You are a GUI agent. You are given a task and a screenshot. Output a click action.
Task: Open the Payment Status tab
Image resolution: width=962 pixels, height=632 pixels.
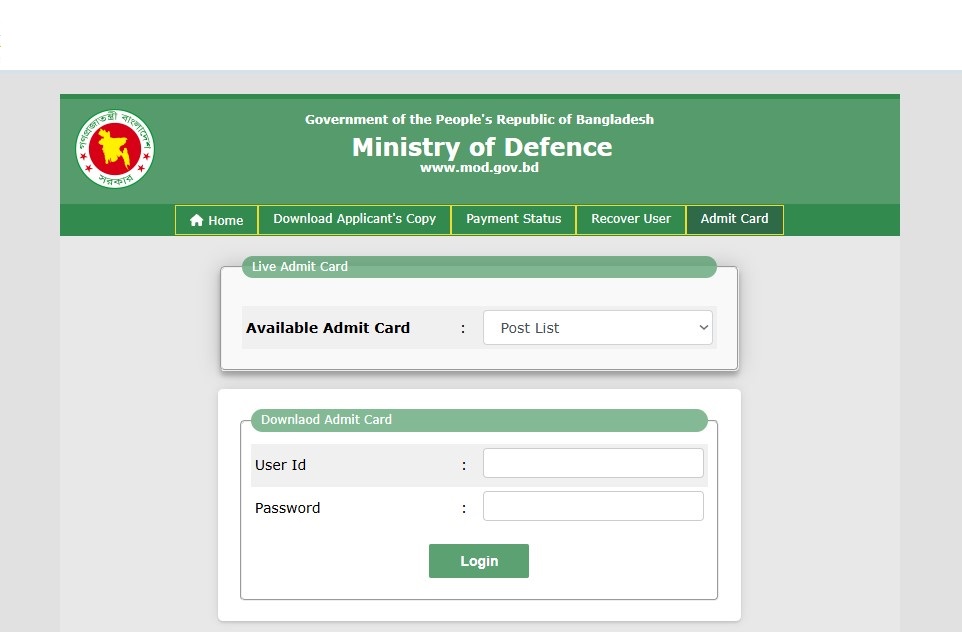click(x=513, y=219)
